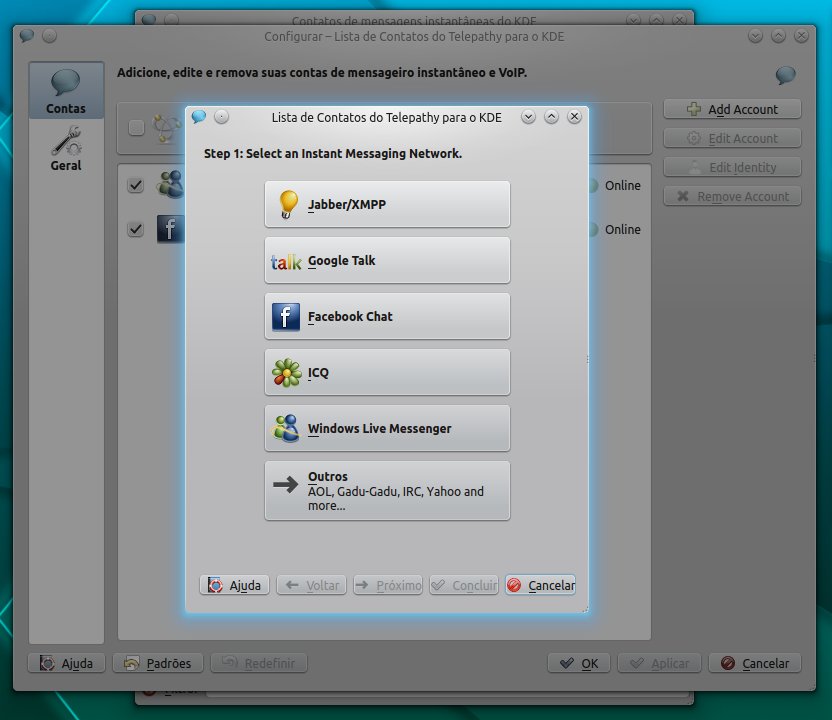Click Add Account in Configurar window

(x=732, y=109)
